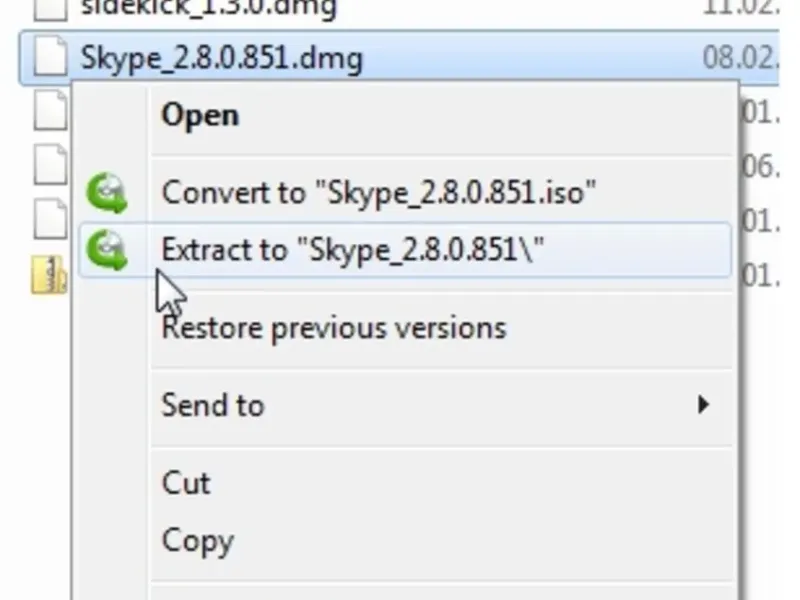800x600 pixels.
Task: Click Restore previous versions
Action: [x=334, y=328]
